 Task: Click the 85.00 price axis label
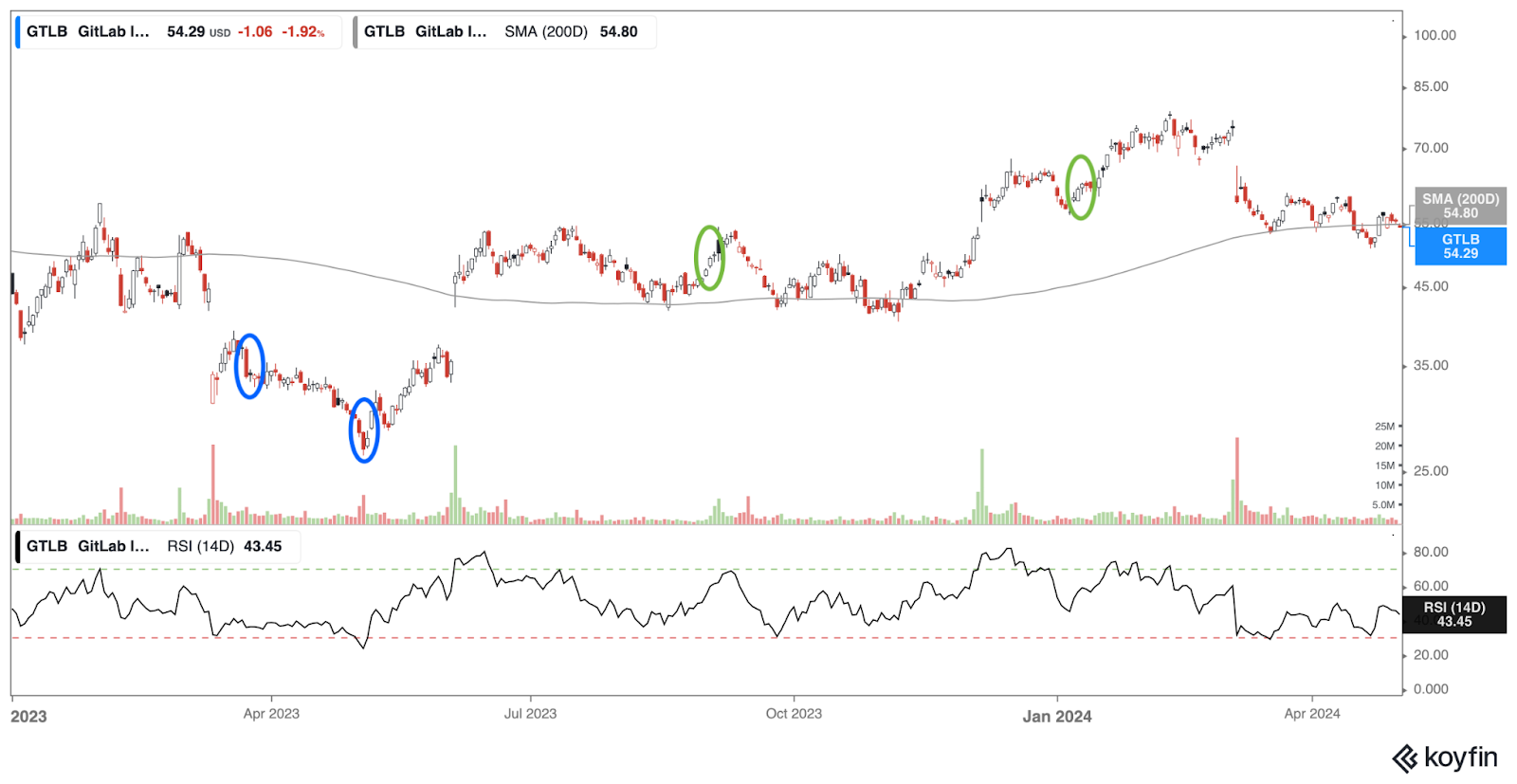[x=1431, y=86]
